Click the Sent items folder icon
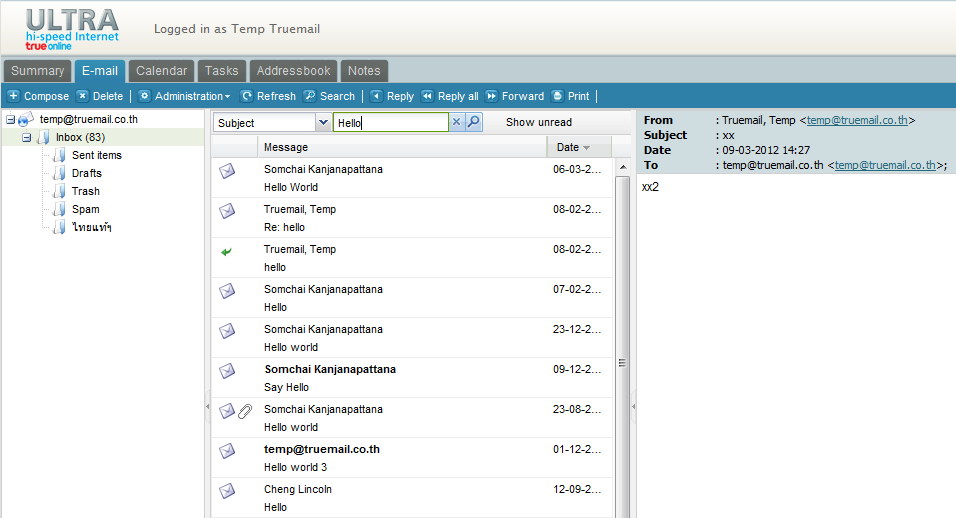This screenshot has height=518, width=956. 59,155
